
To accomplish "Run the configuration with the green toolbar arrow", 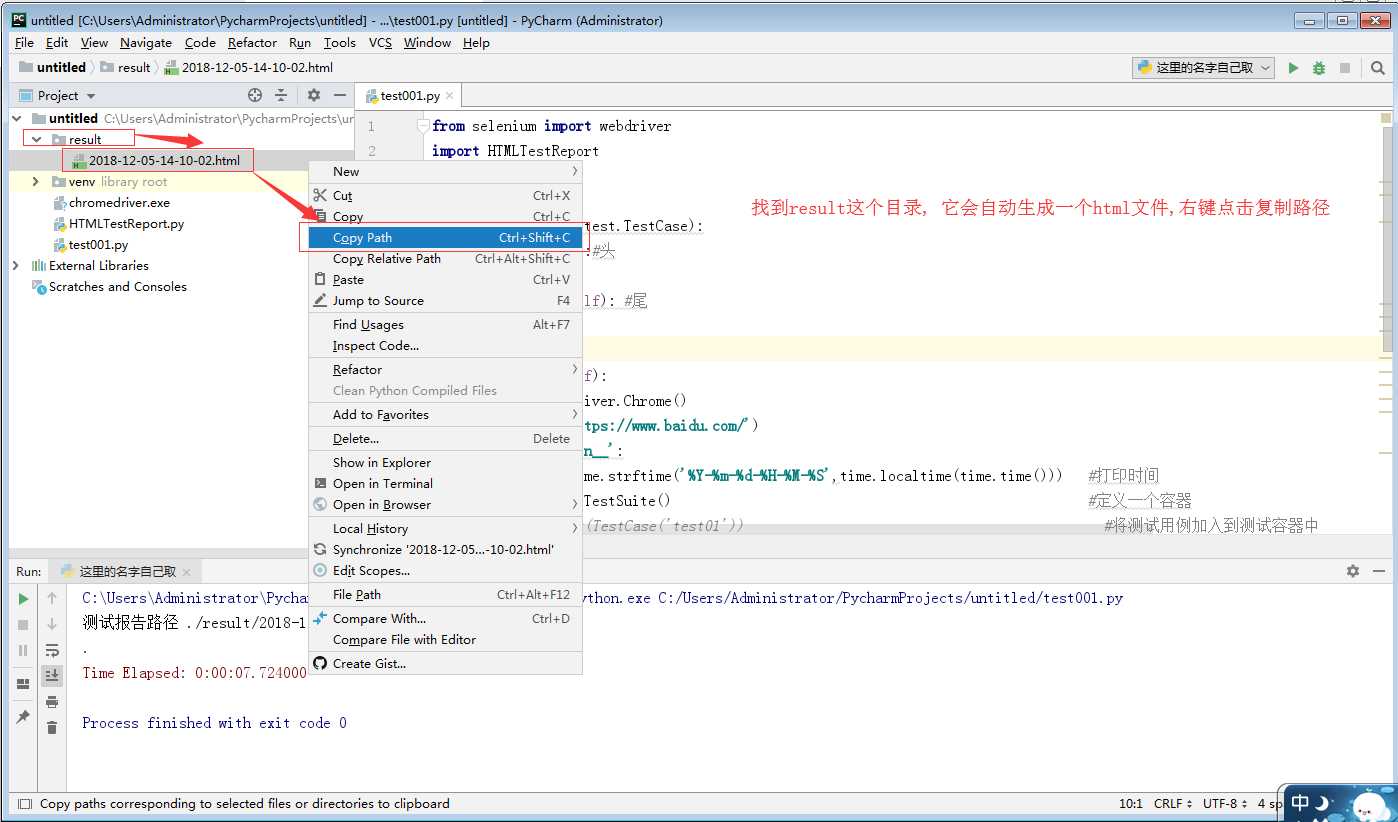I will coord(1293,68).
